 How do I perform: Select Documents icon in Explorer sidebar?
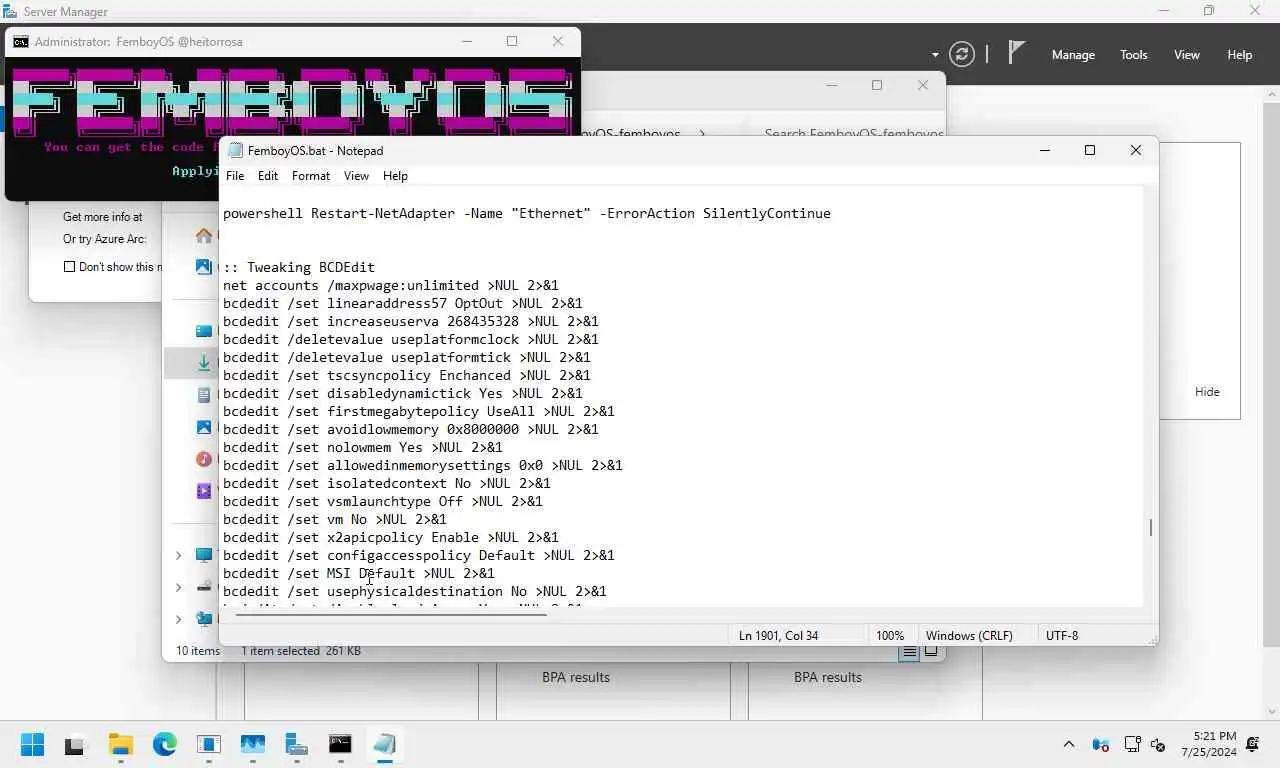(204, 395)
